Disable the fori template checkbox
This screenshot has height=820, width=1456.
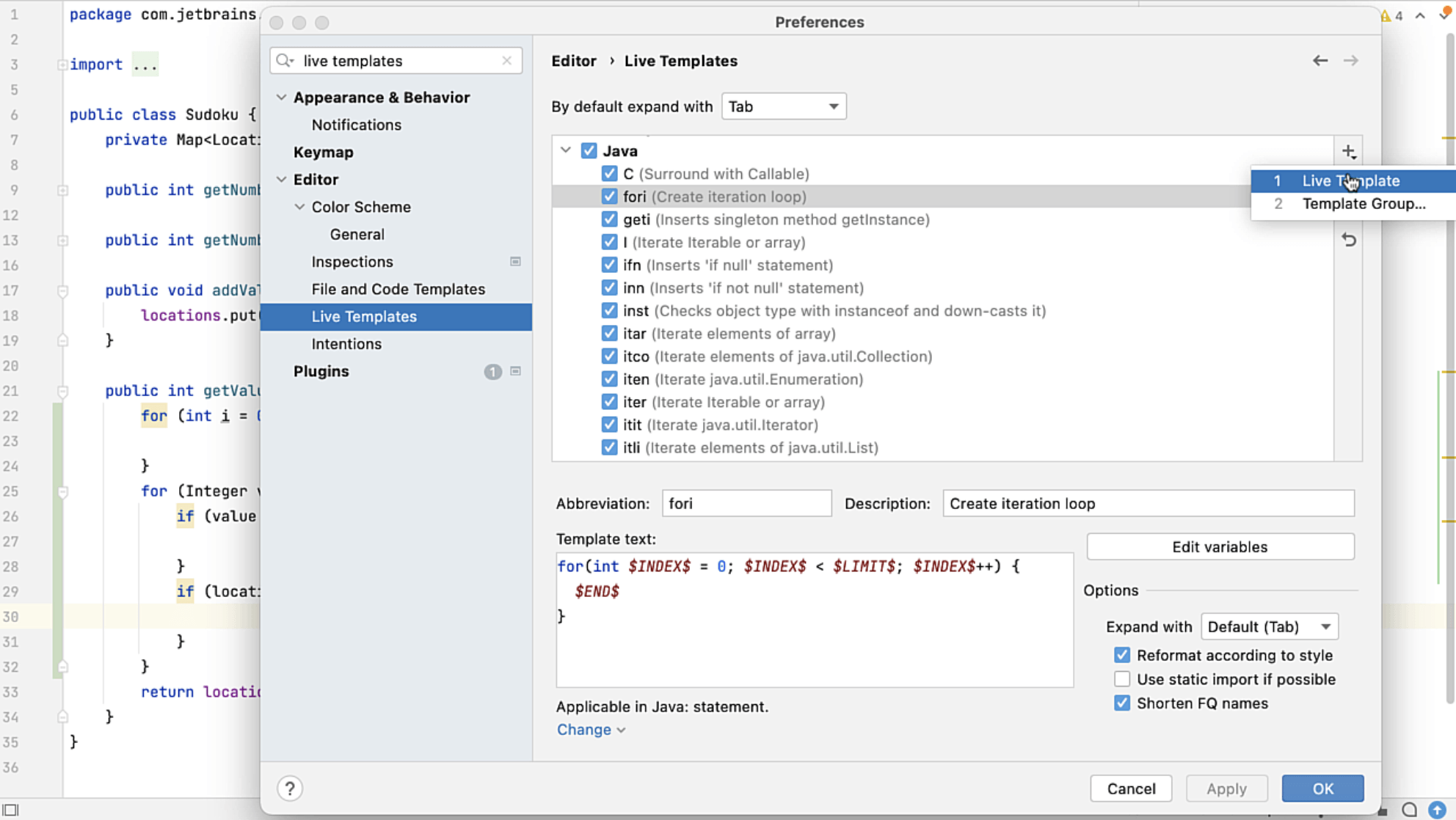[609, 196]
